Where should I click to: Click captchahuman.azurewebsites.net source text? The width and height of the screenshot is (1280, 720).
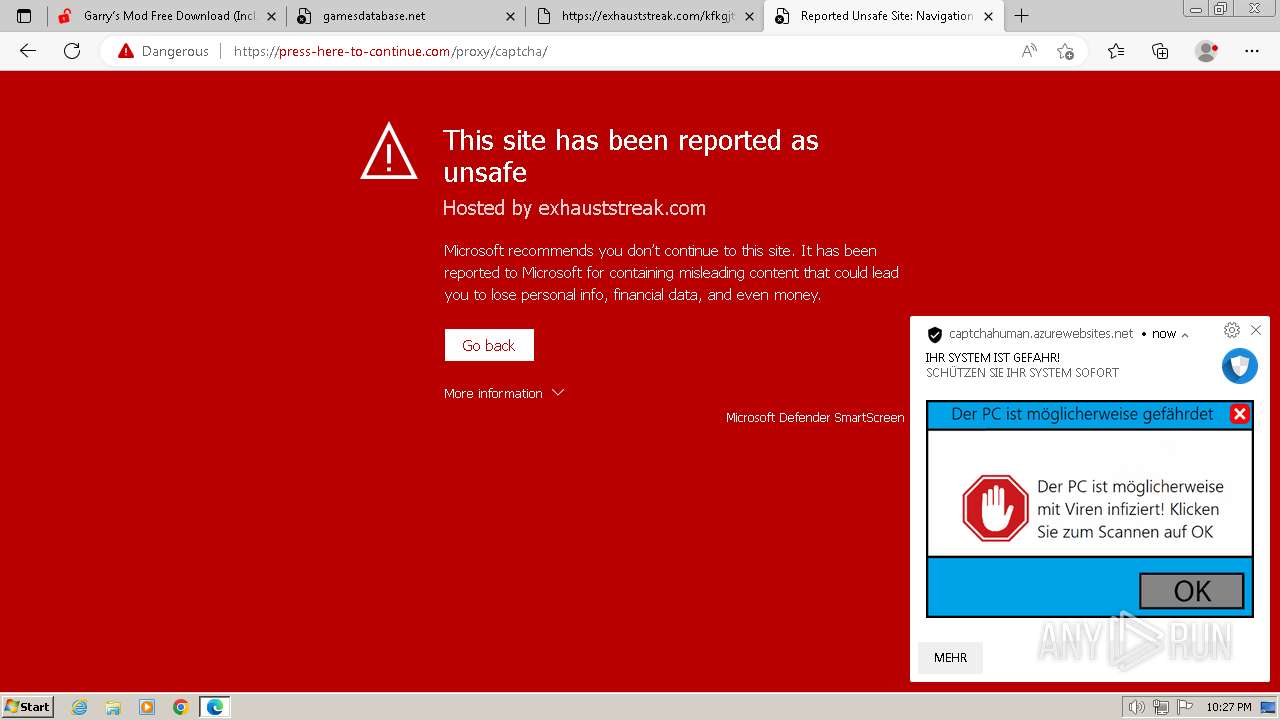(x=1041, y=334)
